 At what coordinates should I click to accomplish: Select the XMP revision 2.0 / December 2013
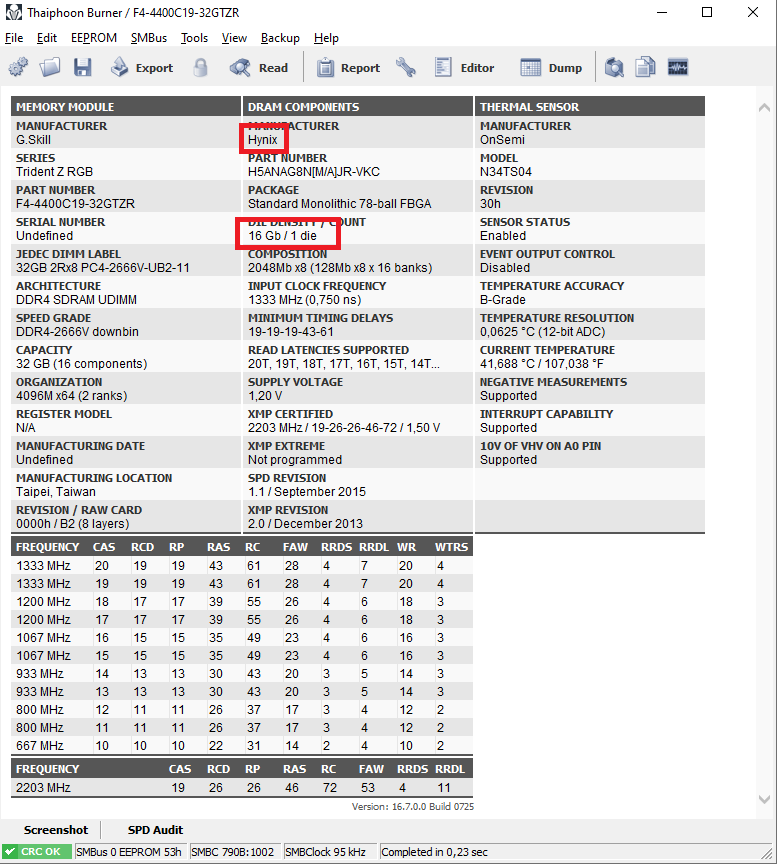[305, 523]
